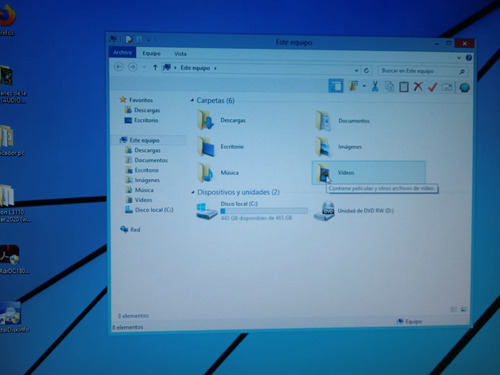The image size is (500, 375).
Task: Click the search magnifier icon
Action: tap(462, 71)
